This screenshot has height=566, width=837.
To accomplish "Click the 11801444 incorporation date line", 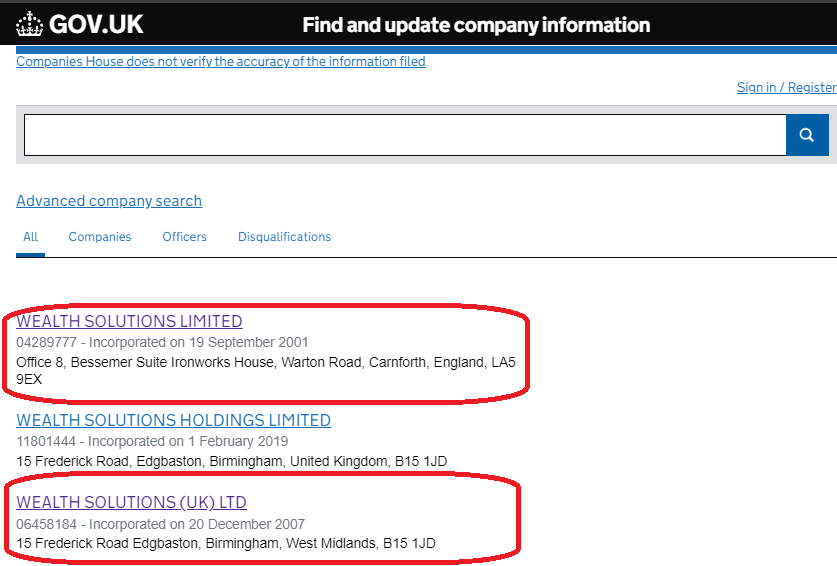I will 152,441.
